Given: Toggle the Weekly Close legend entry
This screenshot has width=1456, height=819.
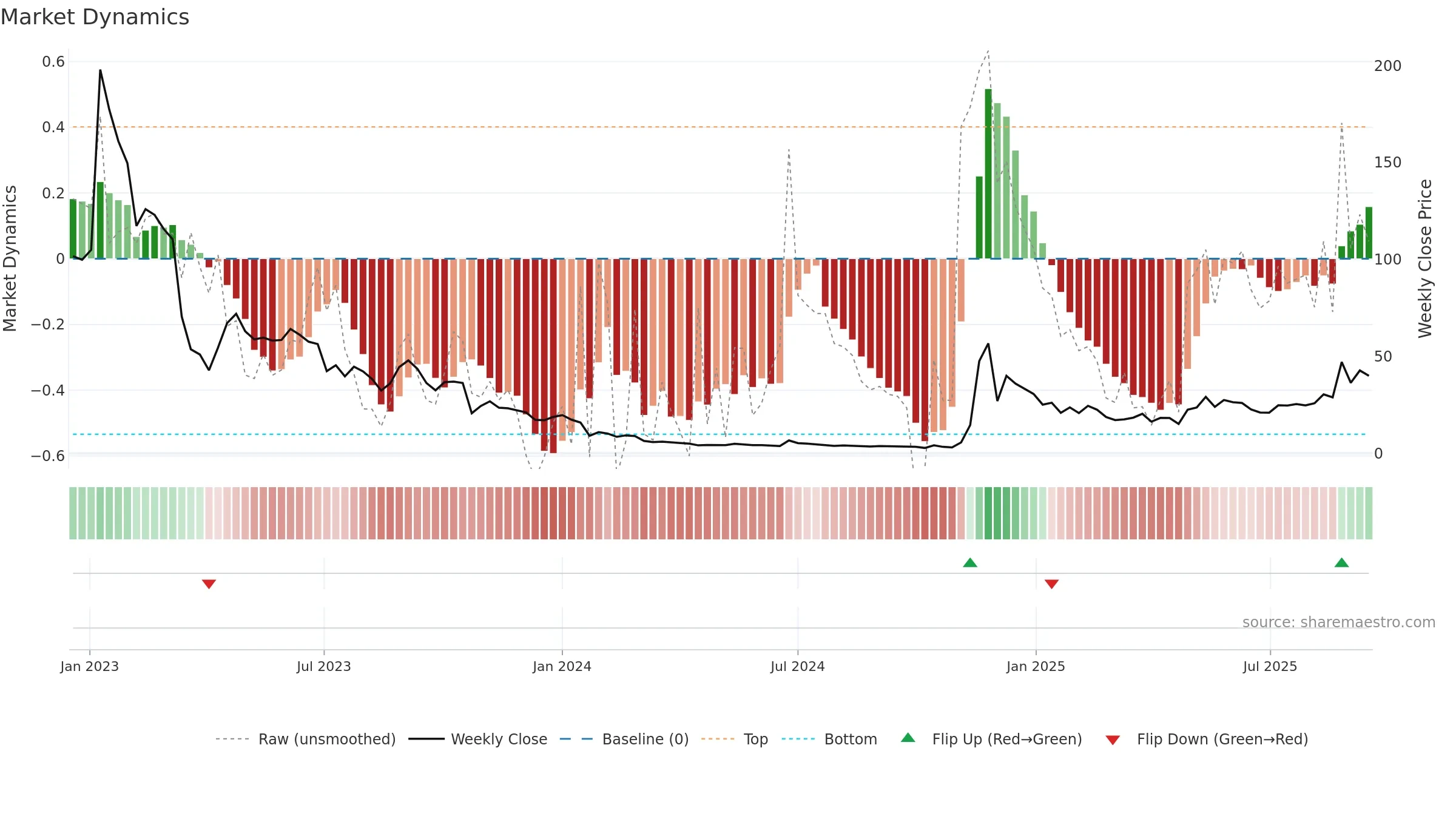Looking at the screenshot, I should click(x=478, y=739).
